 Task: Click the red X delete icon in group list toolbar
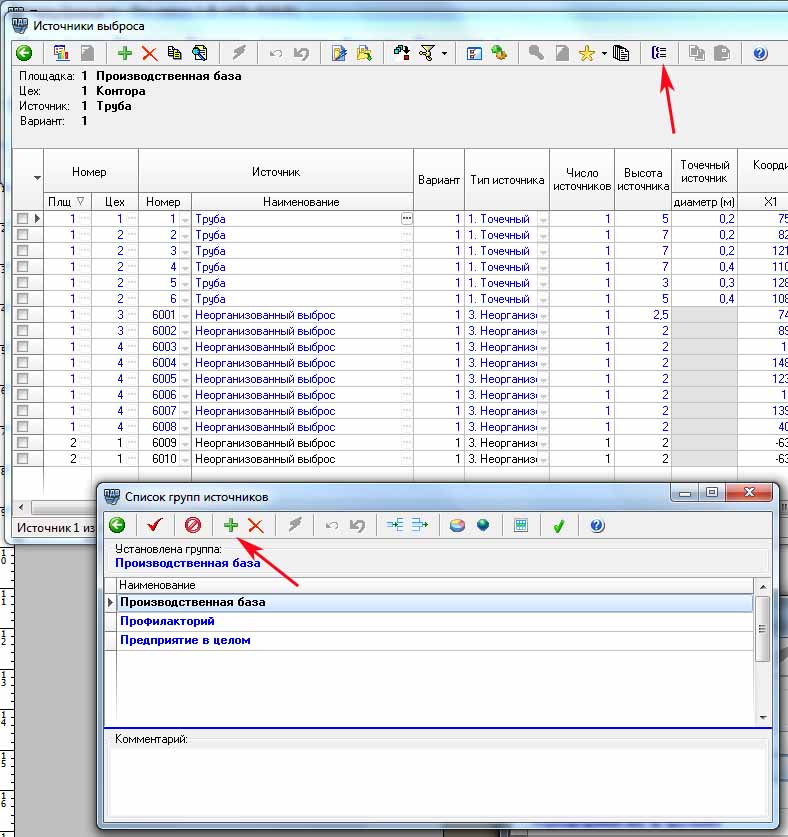click(255, 525)
